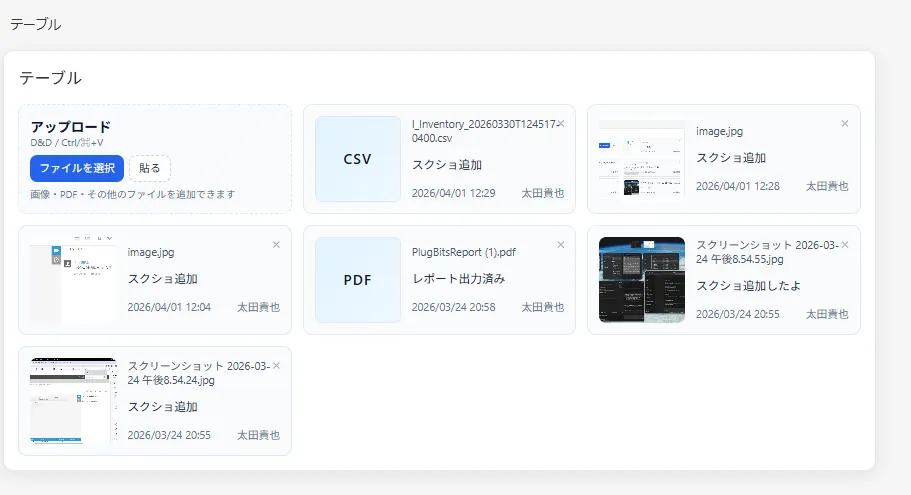Screen dimensions: 911x495
Task: Click the D&D / Ctrl/⌘+V hint text
Action: [67, 143]
